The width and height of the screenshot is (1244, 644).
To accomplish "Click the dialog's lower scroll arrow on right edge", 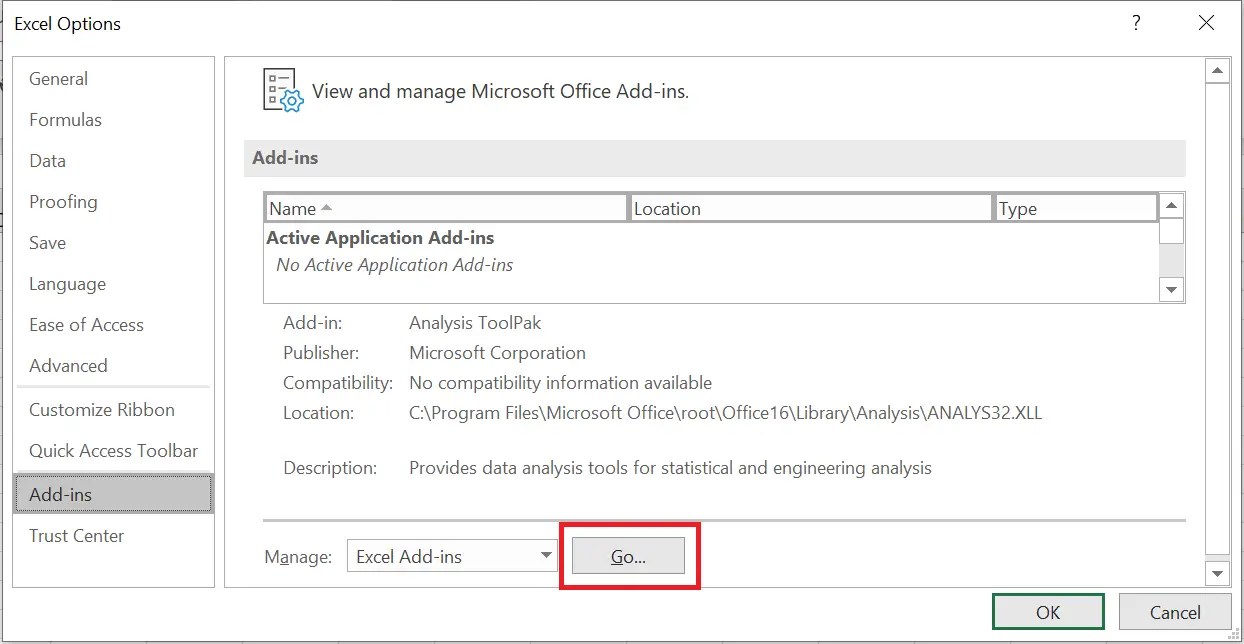I will point(1217,573).
